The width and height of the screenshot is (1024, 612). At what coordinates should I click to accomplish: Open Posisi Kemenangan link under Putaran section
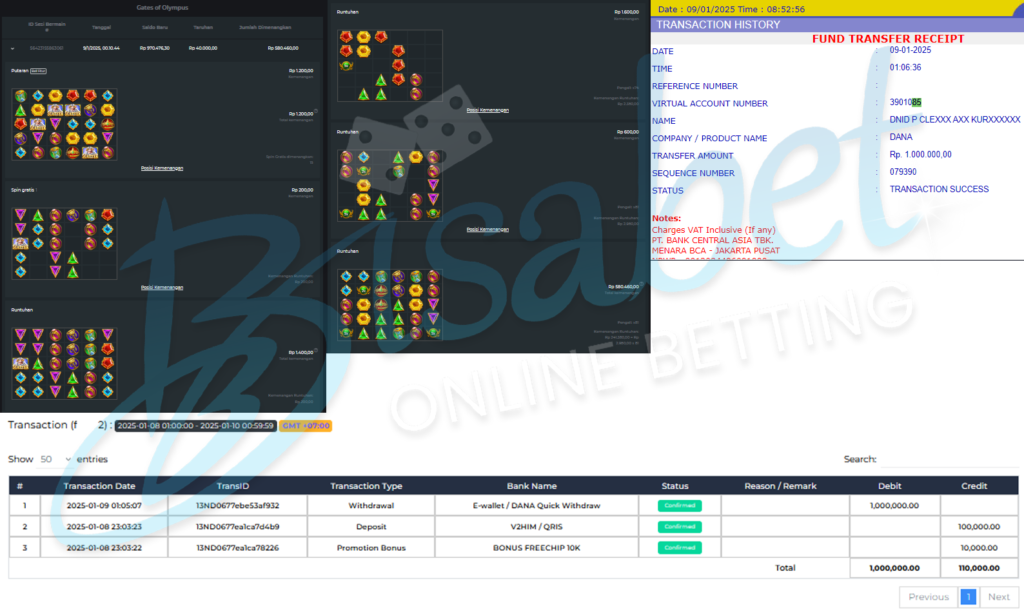coord(162,168)
